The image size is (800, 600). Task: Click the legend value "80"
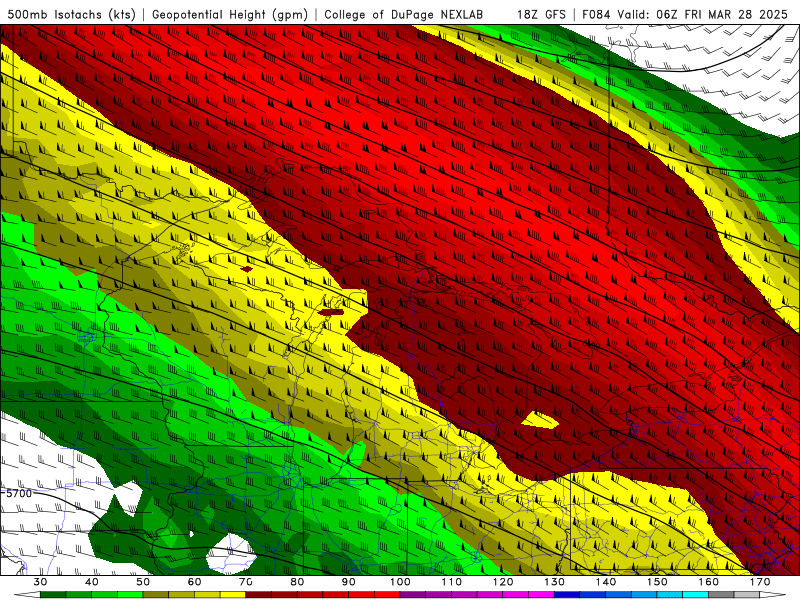297,582
